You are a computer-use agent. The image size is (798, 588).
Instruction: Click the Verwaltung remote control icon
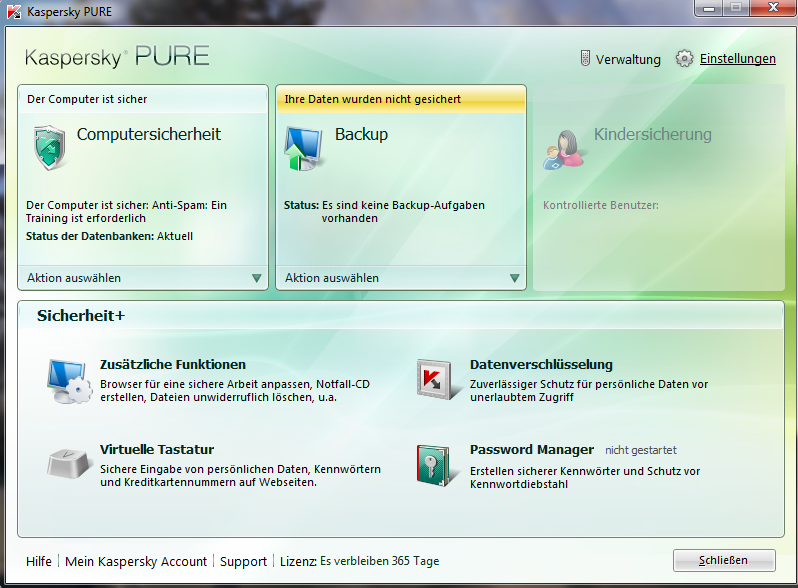[586, 58]
